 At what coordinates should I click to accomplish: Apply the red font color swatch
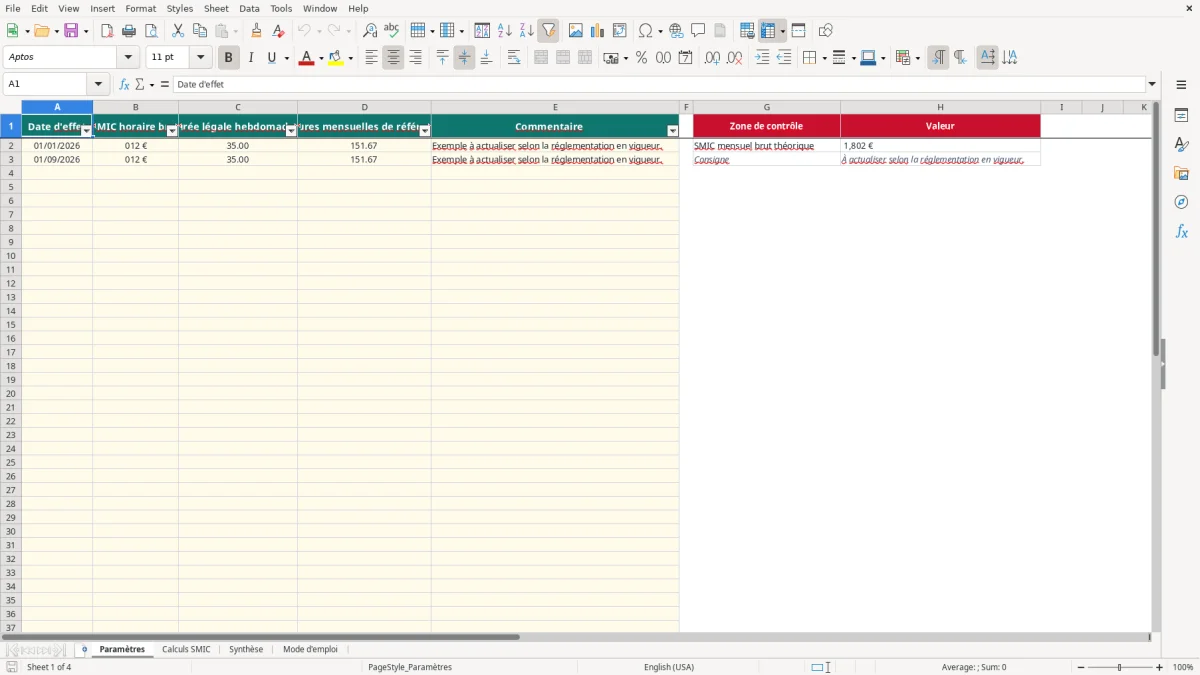pos(307,58)
